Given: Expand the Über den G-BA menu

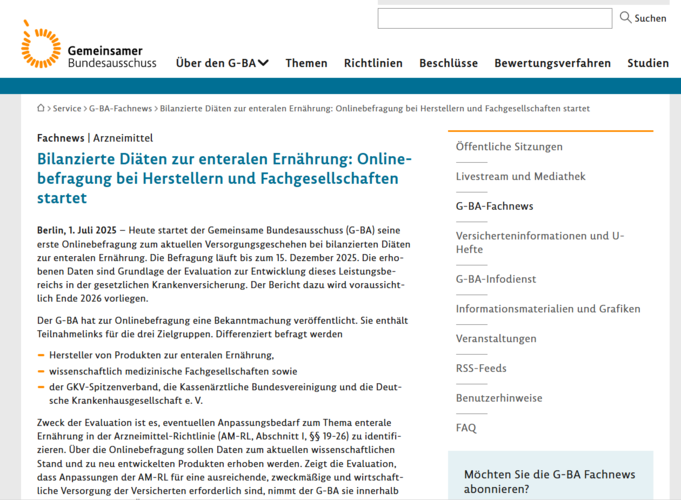Looking at the screenshot, I should (x=222, y=63).
